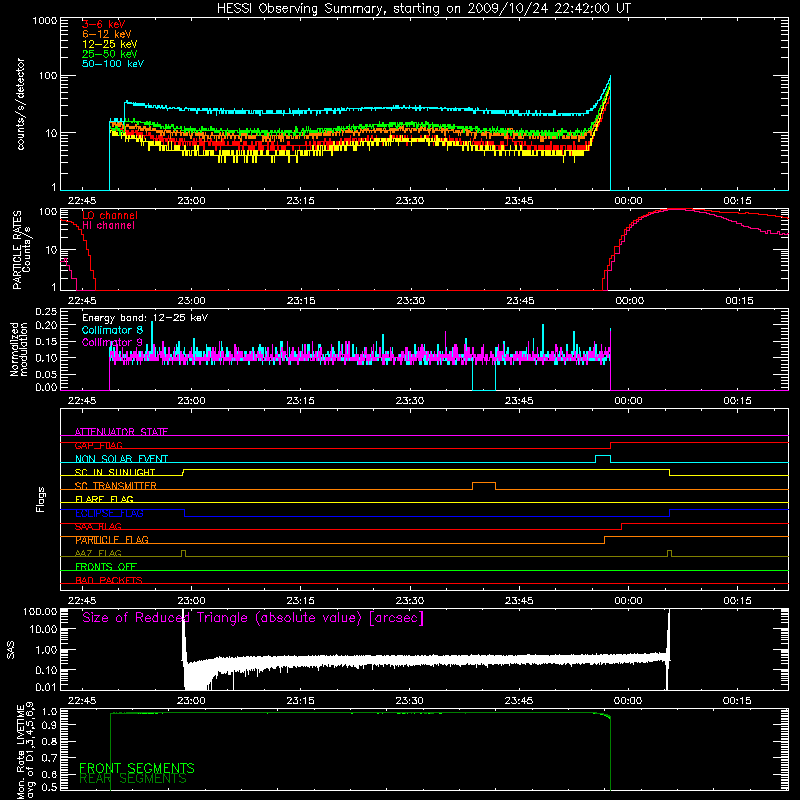
Task: Click the Size of Reduced Triangle caption
Action: 253,618
